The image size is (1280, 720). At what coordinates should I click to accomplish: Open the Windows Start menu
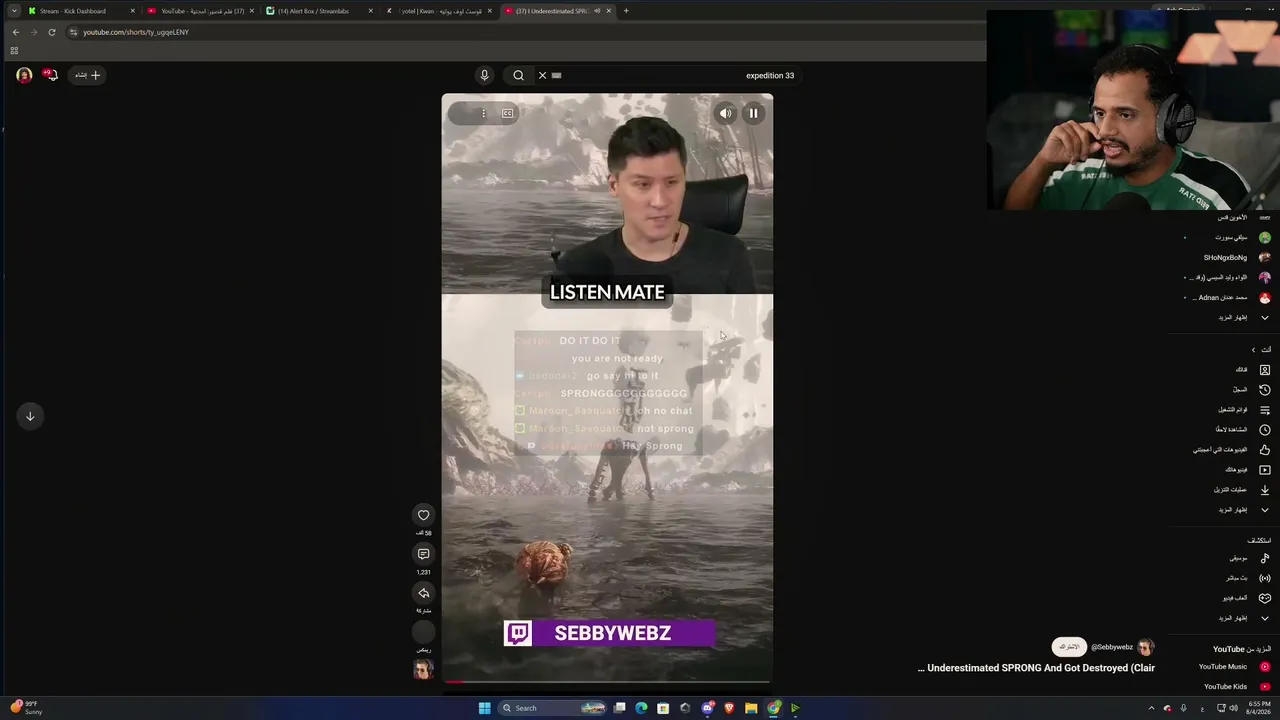coord(484,708)
